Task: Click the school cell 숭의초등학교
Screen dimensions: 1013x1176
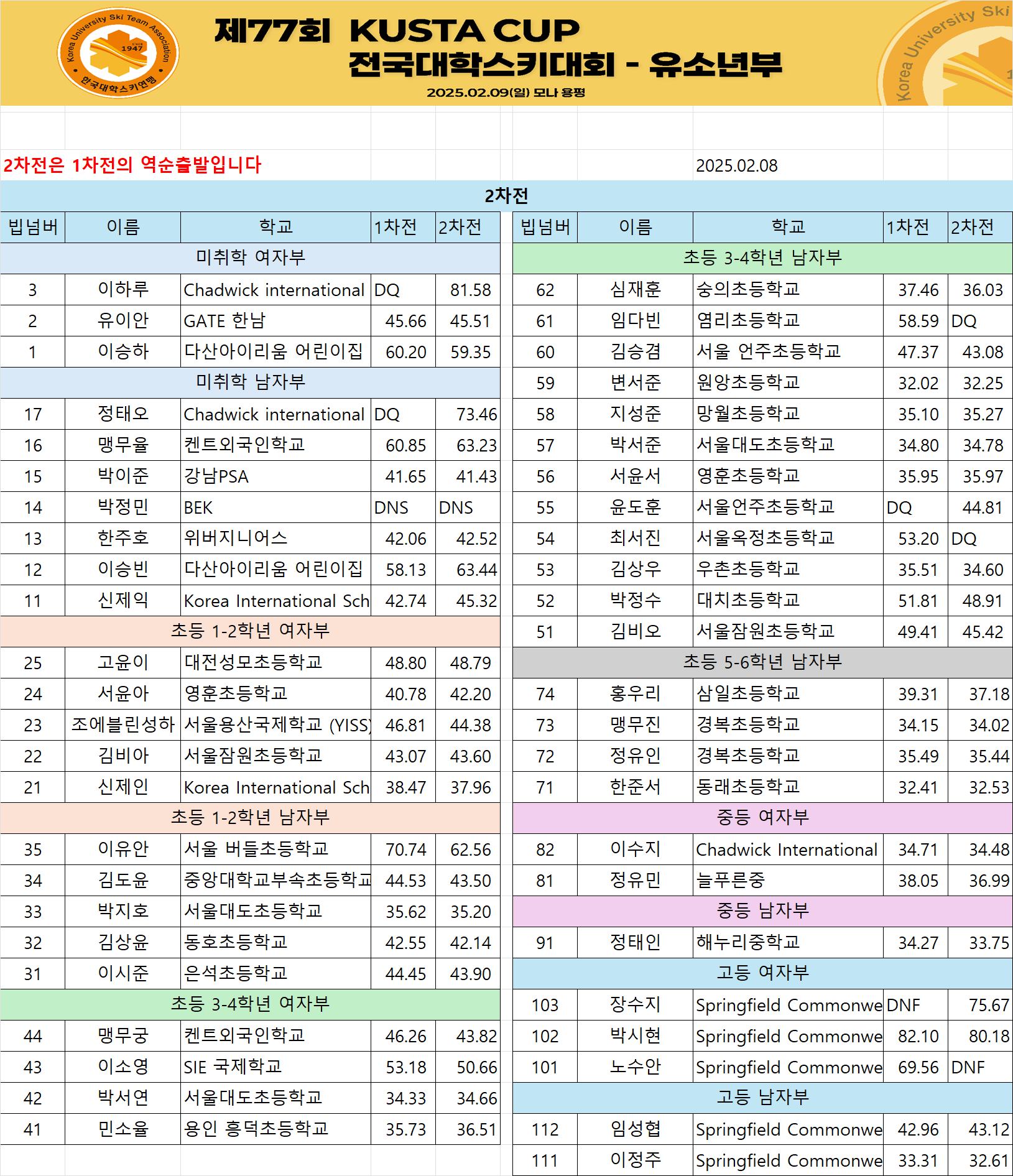Action: (x=788, y=289)
